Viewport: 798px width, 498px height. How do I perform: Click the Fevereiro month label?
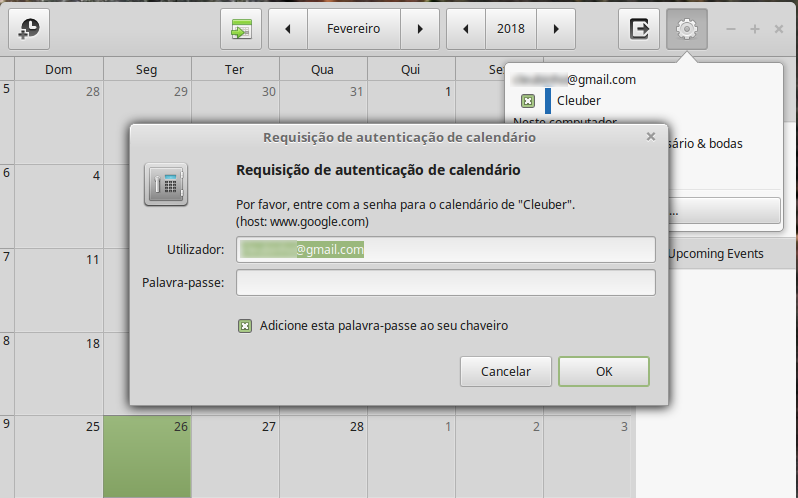pyautogui.click(x=353, y=29)
